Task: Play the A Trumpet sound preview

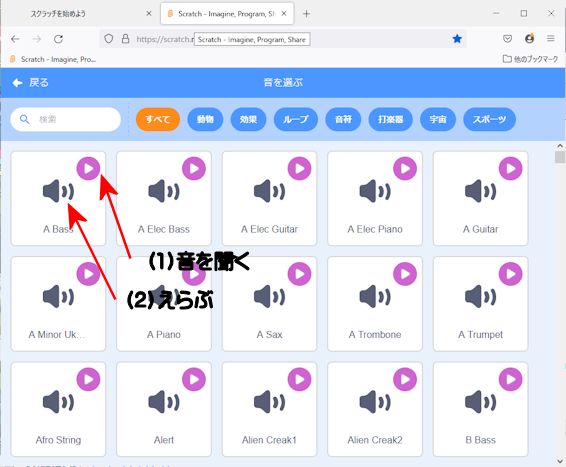Action: [510, 274]
